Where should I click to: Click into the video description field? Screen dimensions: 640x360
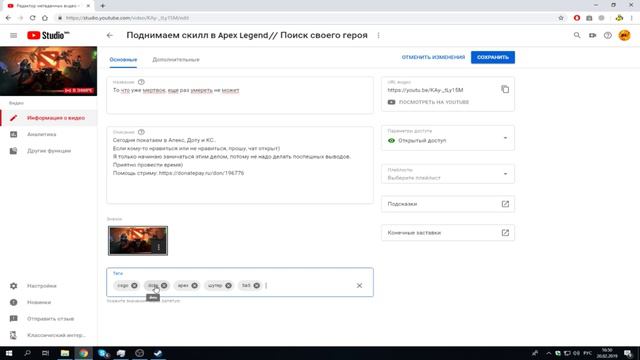(240, 165)
